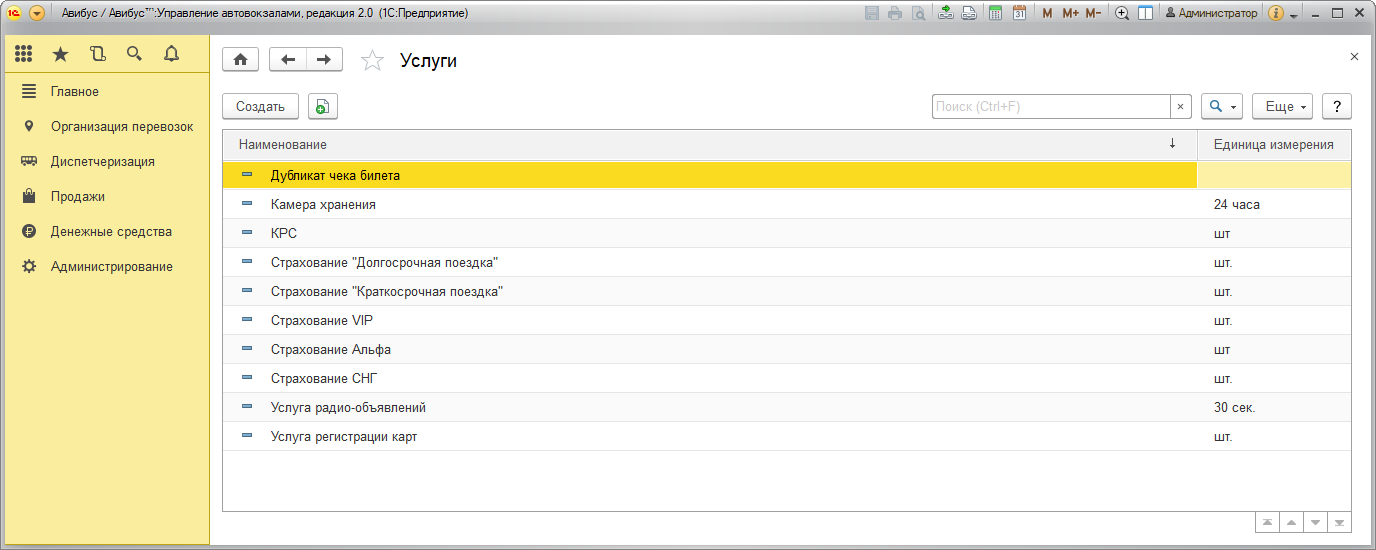This screenshot has width=1376, height=550.
Task: Click the create-by-copy icon next to Создать
Action: (323, 106)
